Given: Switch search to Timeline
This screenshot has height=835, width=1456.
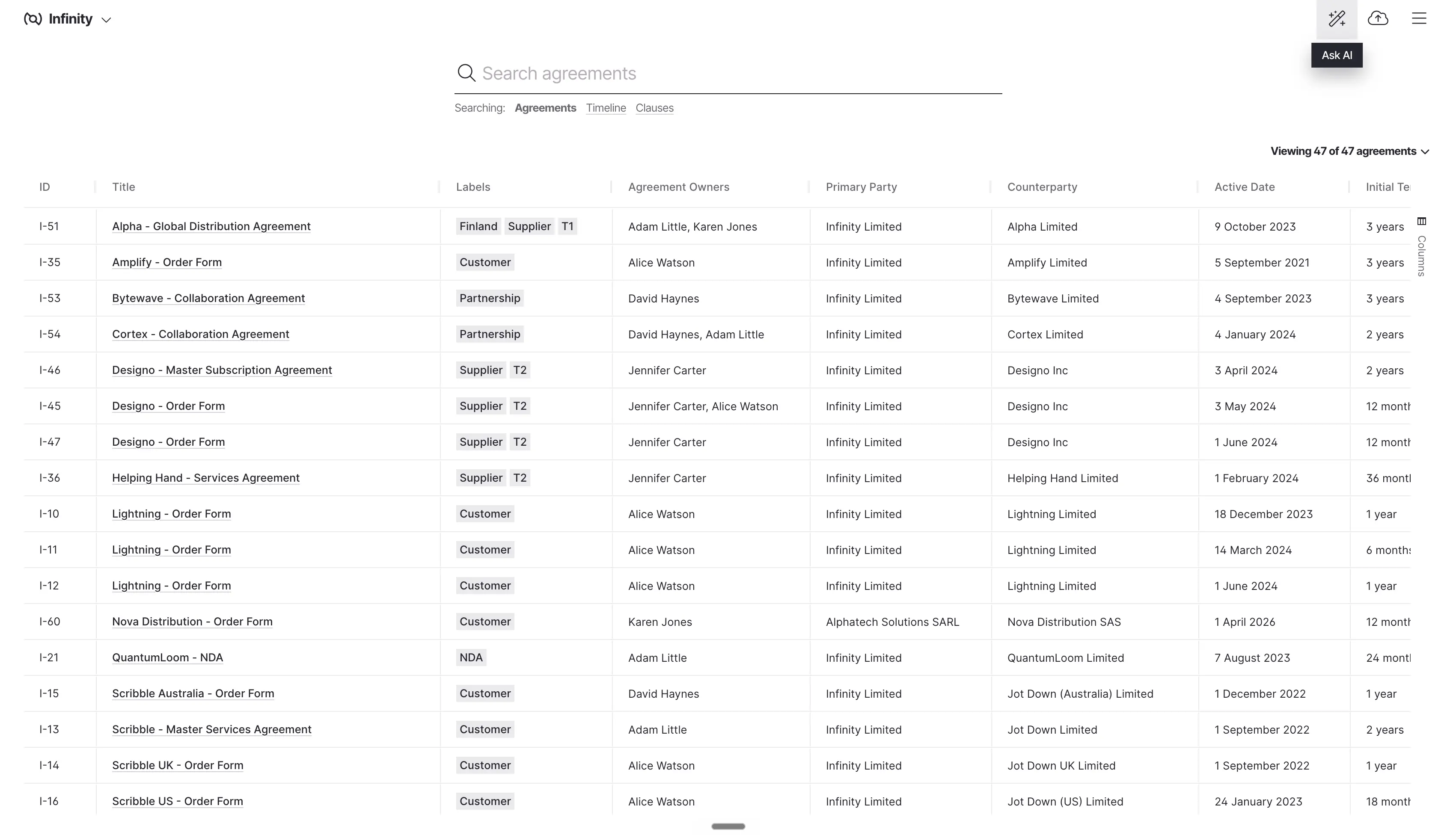Looking at the screenshot, I should pyautogui.click(x=606, y=108).
